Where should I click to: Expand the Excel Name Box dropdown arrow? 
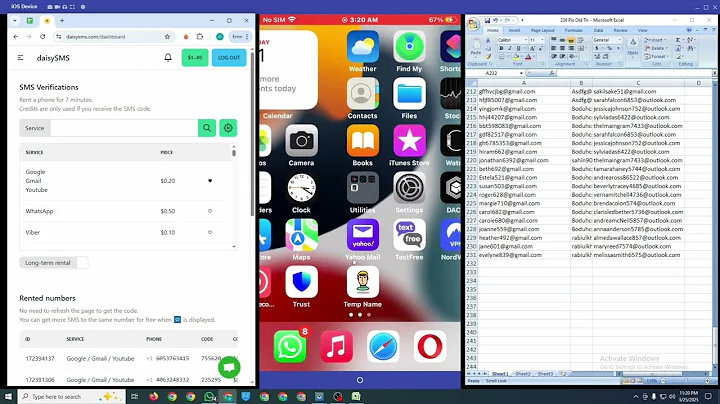coord(521,73)
